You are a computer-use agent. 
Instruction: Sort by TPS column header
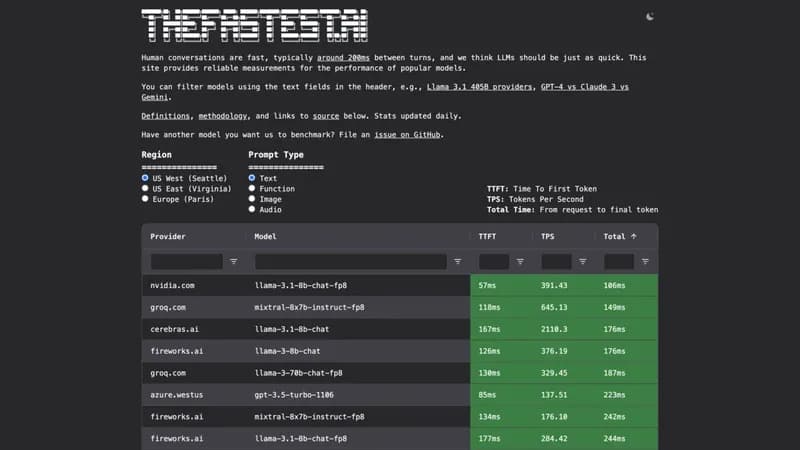[547, 236]
